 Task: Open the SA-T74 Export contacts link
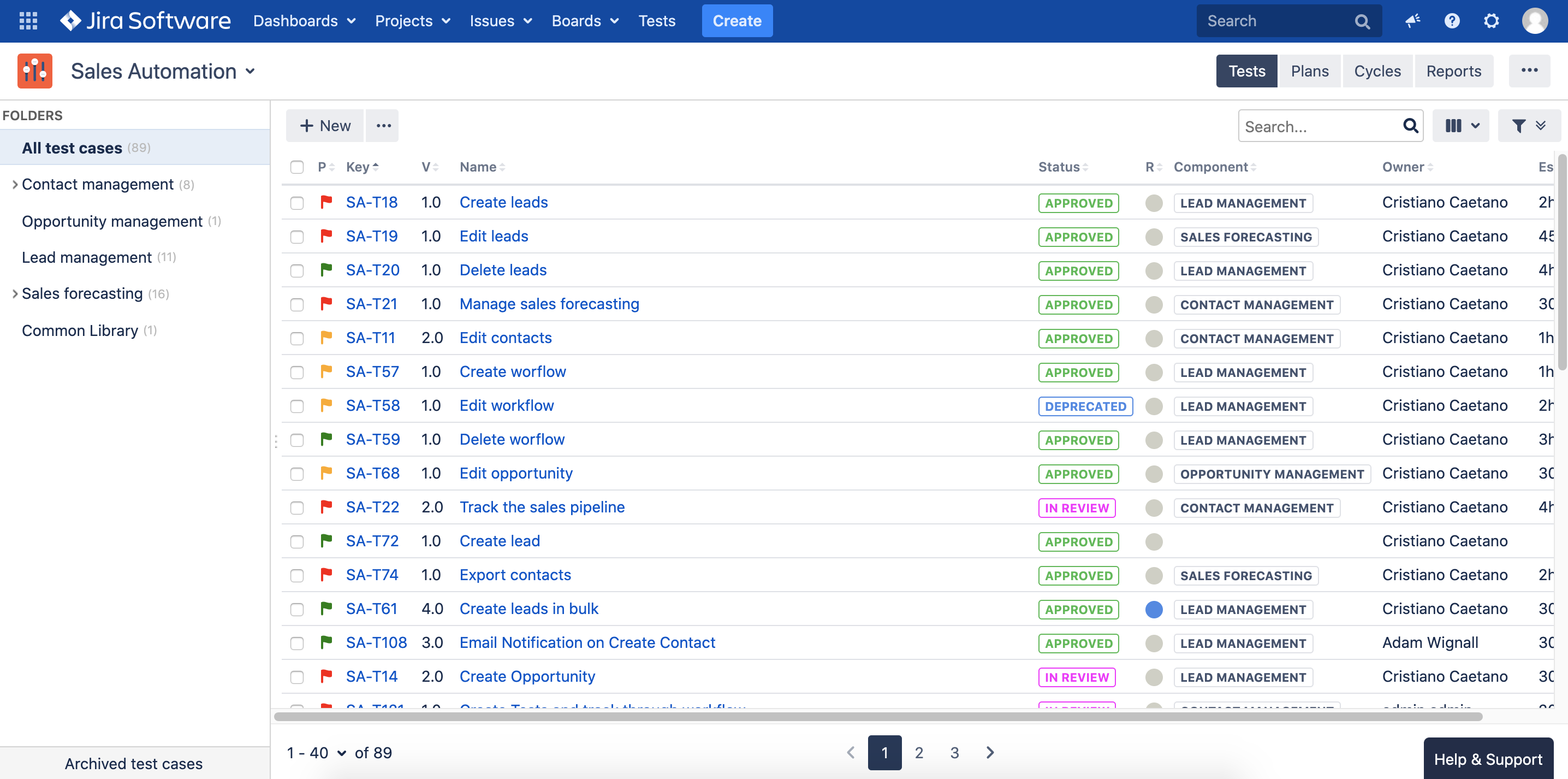(x=514, y=574)
